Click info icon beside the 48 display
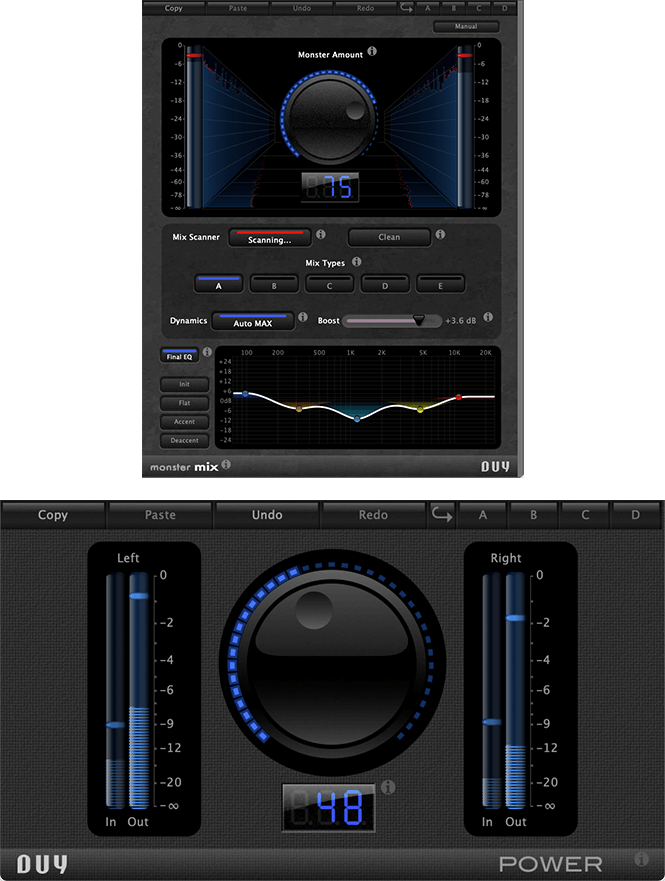Image resolution: width=665 pixels, height=881 pixels. tap(388, 788)
